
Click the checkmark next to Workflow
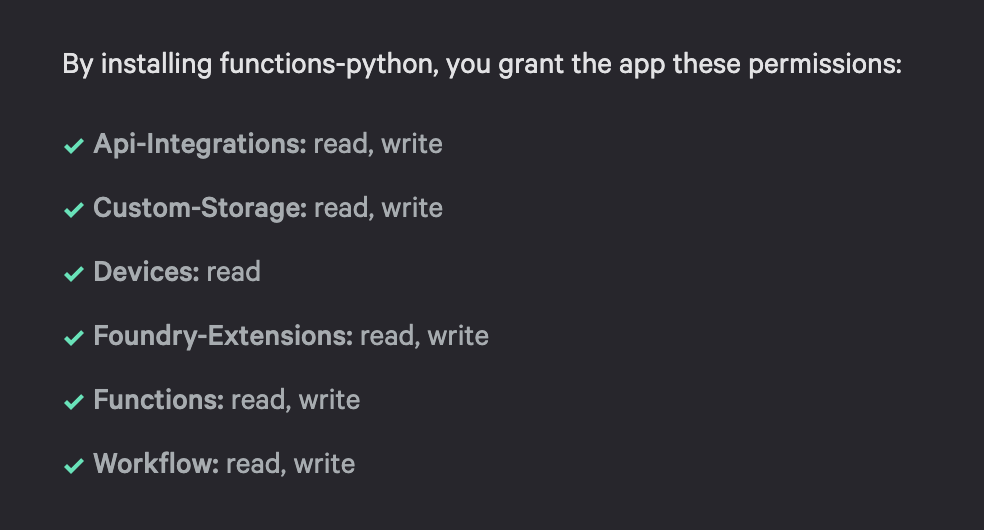[x=73, y=466]
